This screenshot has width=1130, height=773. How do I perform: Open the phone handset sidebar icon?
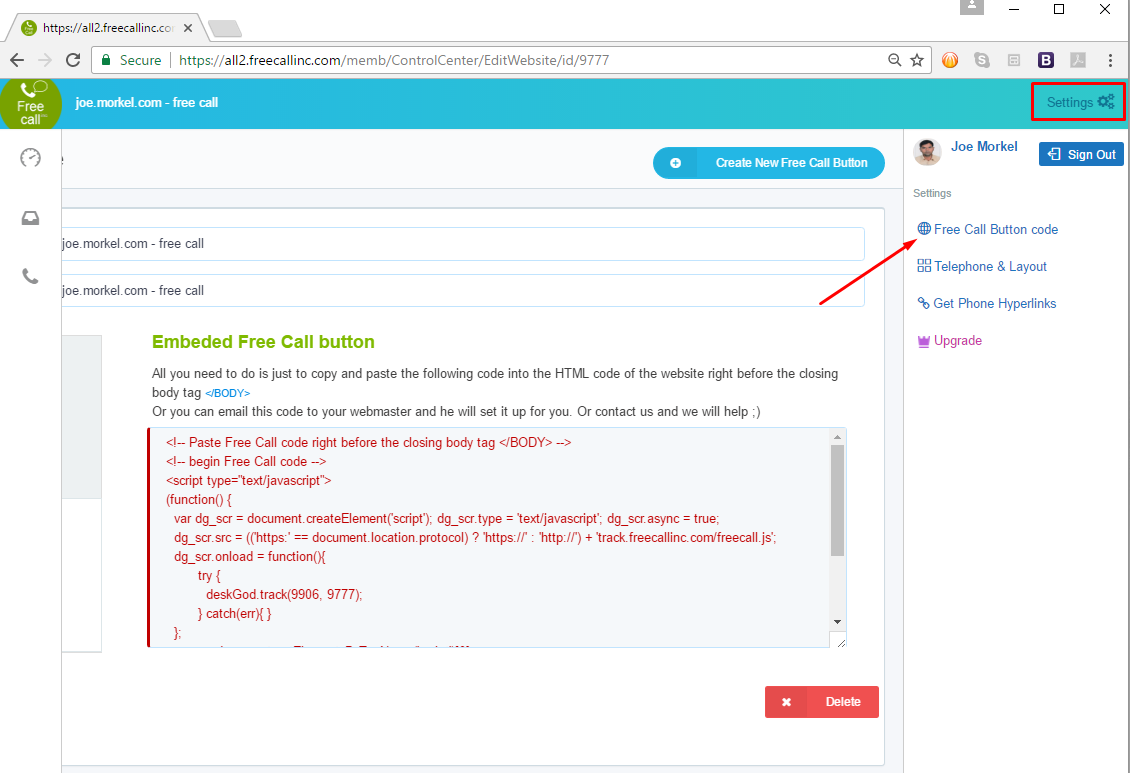30,276
